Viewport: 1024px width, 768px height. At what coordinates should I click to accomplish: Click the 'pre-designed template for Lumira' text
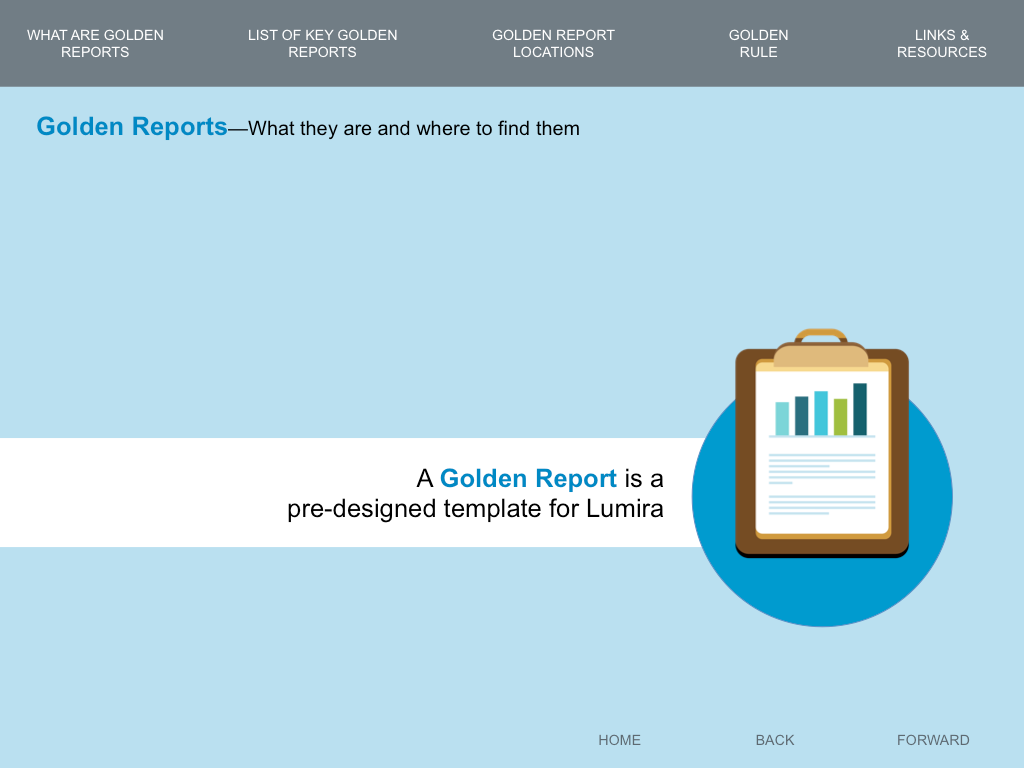(475, 509)
